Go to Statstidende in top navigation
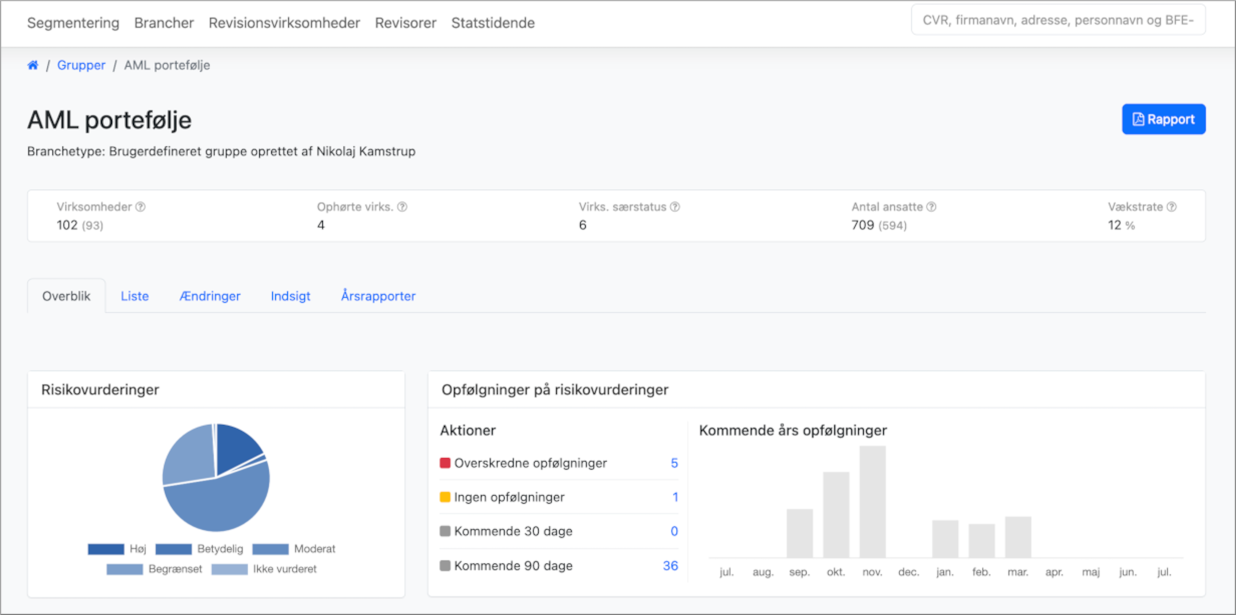 493,23
